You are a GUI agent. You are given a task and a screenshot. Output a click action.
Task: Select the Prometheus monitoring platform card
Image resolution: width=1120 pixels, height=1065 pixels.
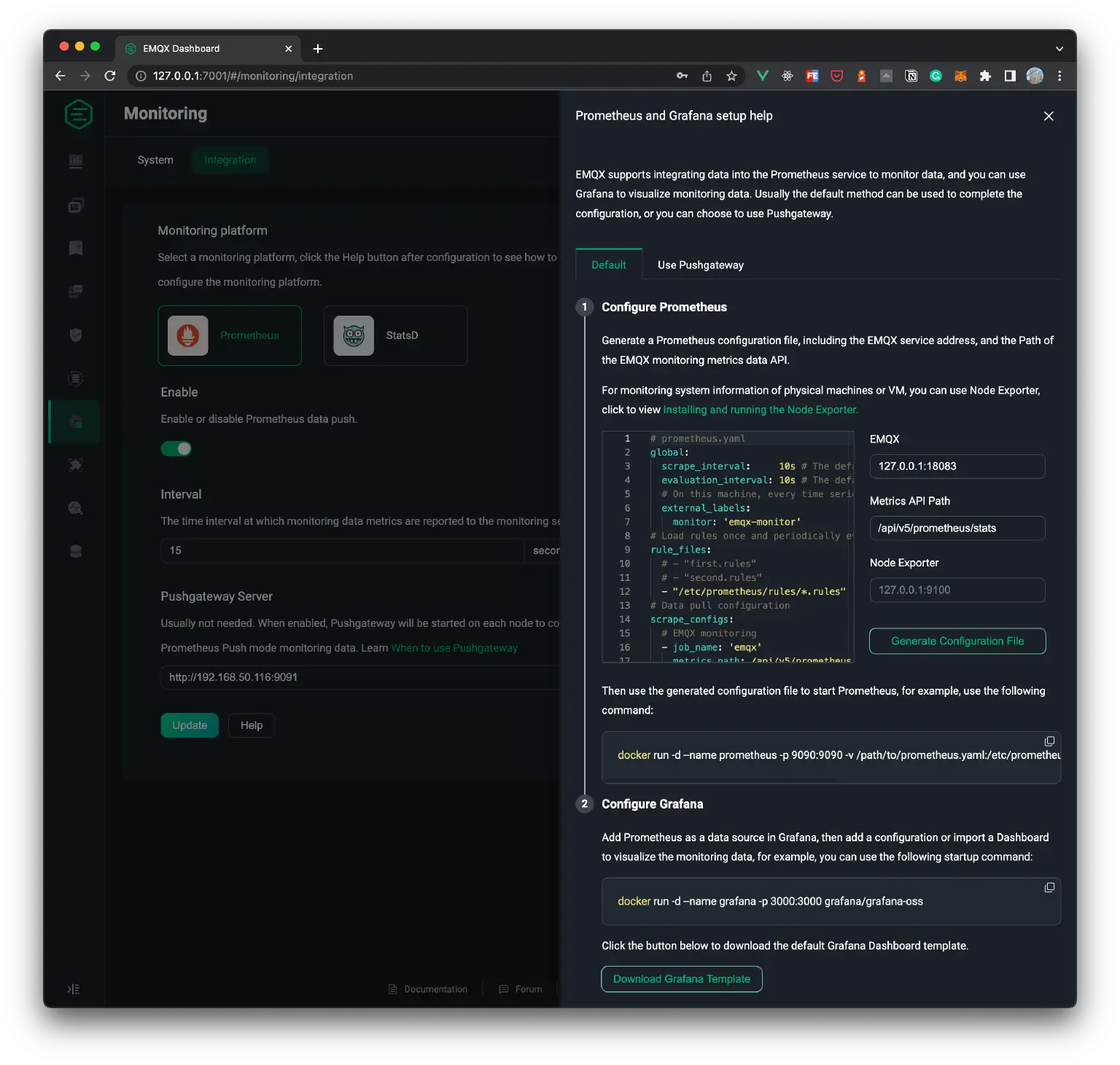[230, 335]
